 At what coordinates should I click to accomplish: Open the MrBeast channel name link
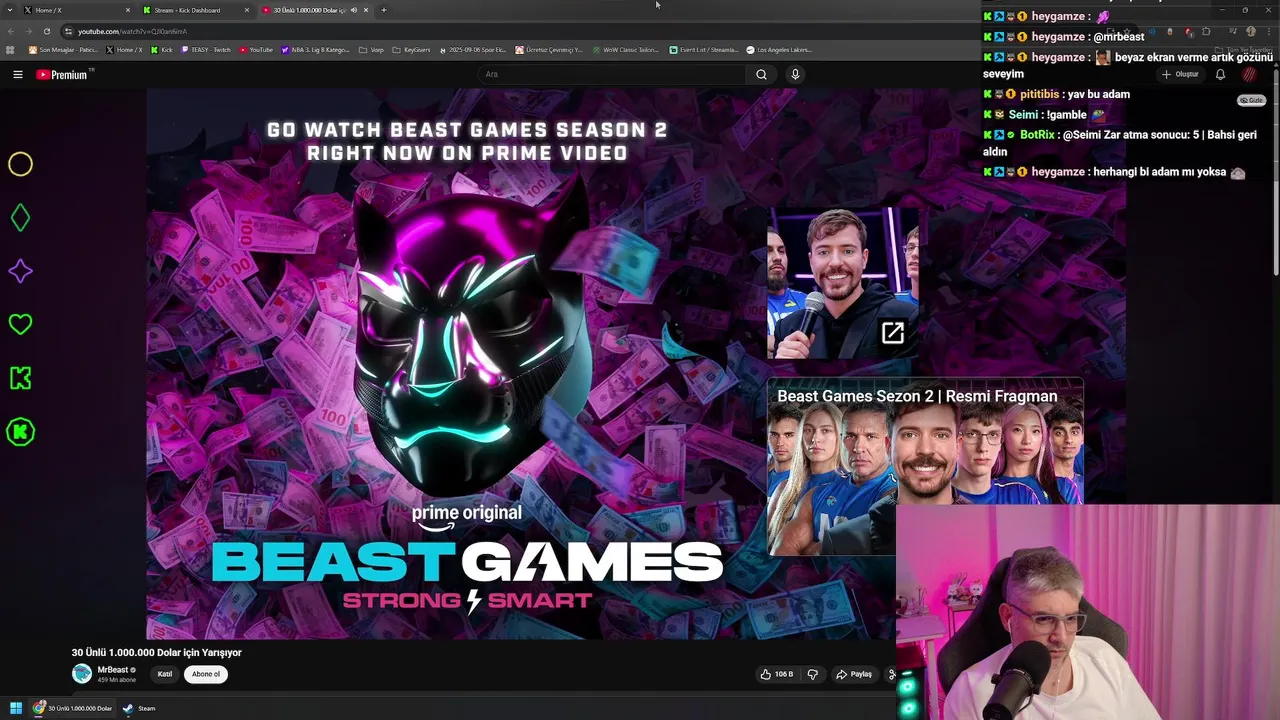(113, 670)
